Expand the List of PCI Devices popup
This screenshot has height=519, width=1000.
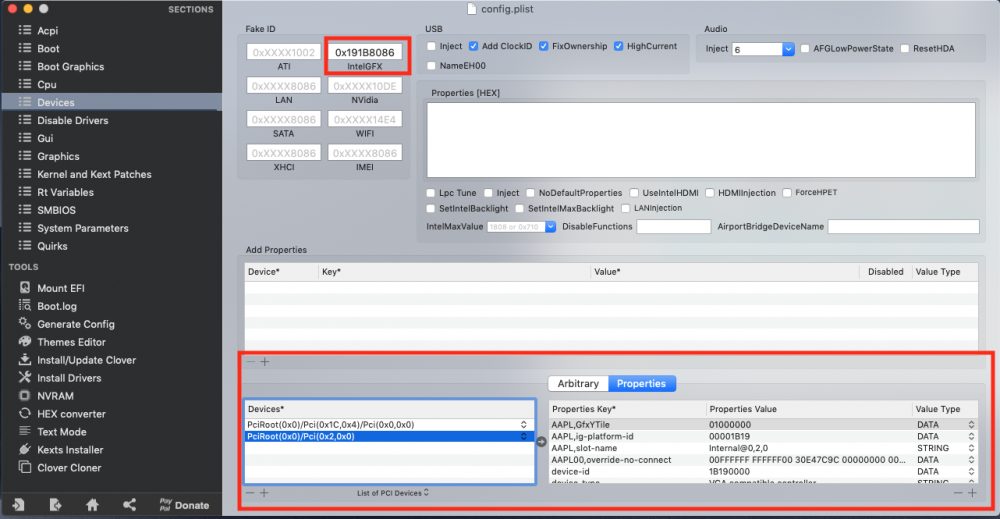pyautogui.click(x=393, y=493)
